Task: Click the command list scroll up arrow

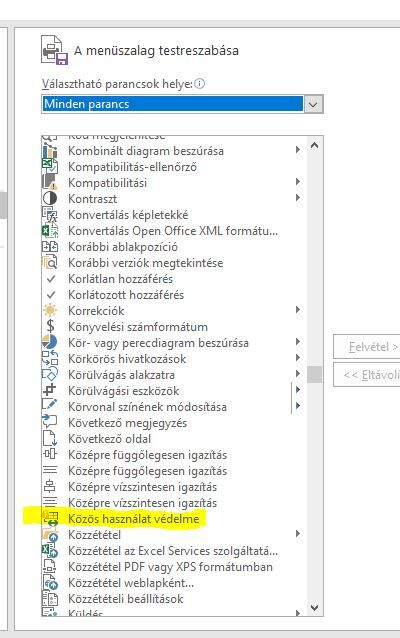Action: pos(315,145)
